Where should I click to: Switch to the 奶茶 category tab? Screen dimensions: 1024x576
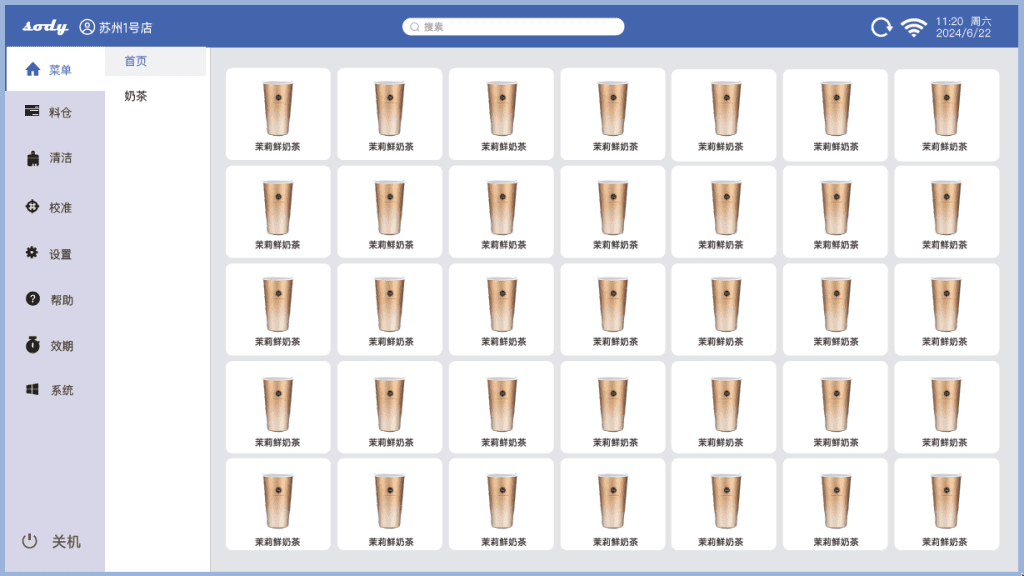[136, 96]
